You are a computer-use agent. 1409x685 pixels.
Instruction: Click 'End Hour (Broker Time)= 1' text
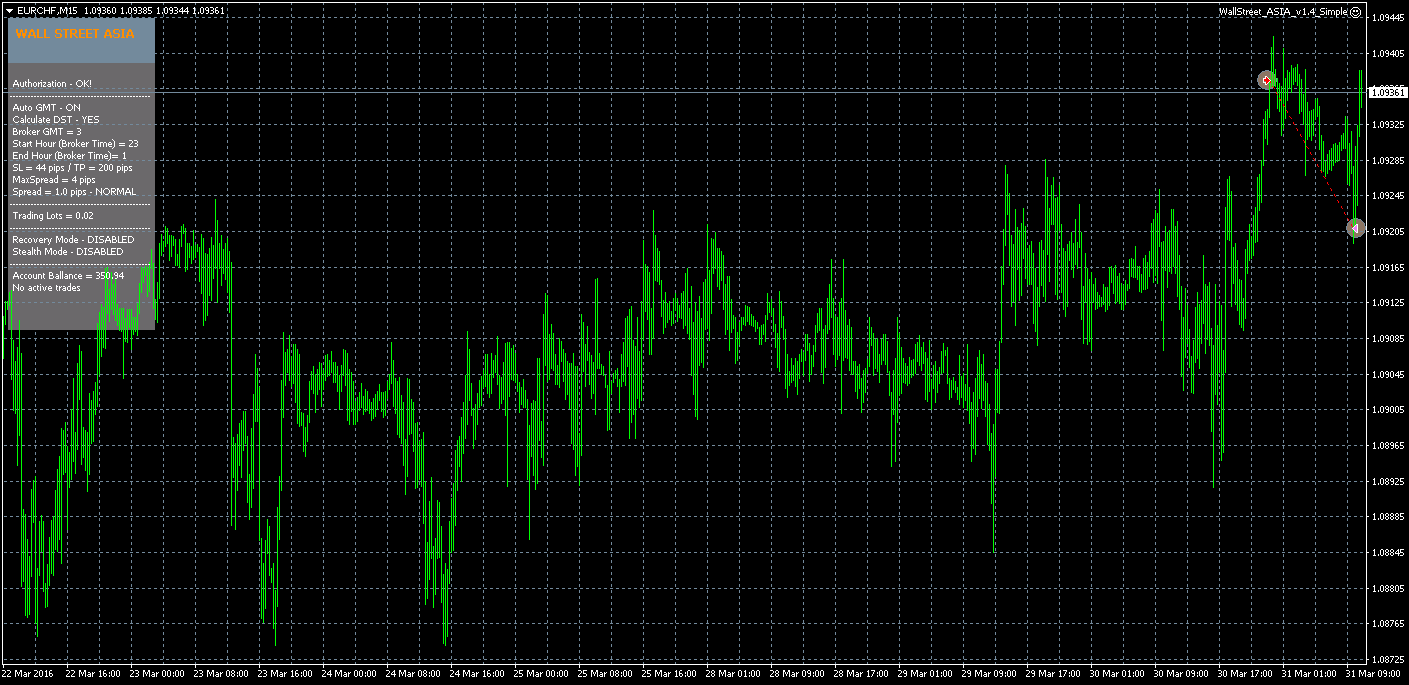[x=69, y=155]
